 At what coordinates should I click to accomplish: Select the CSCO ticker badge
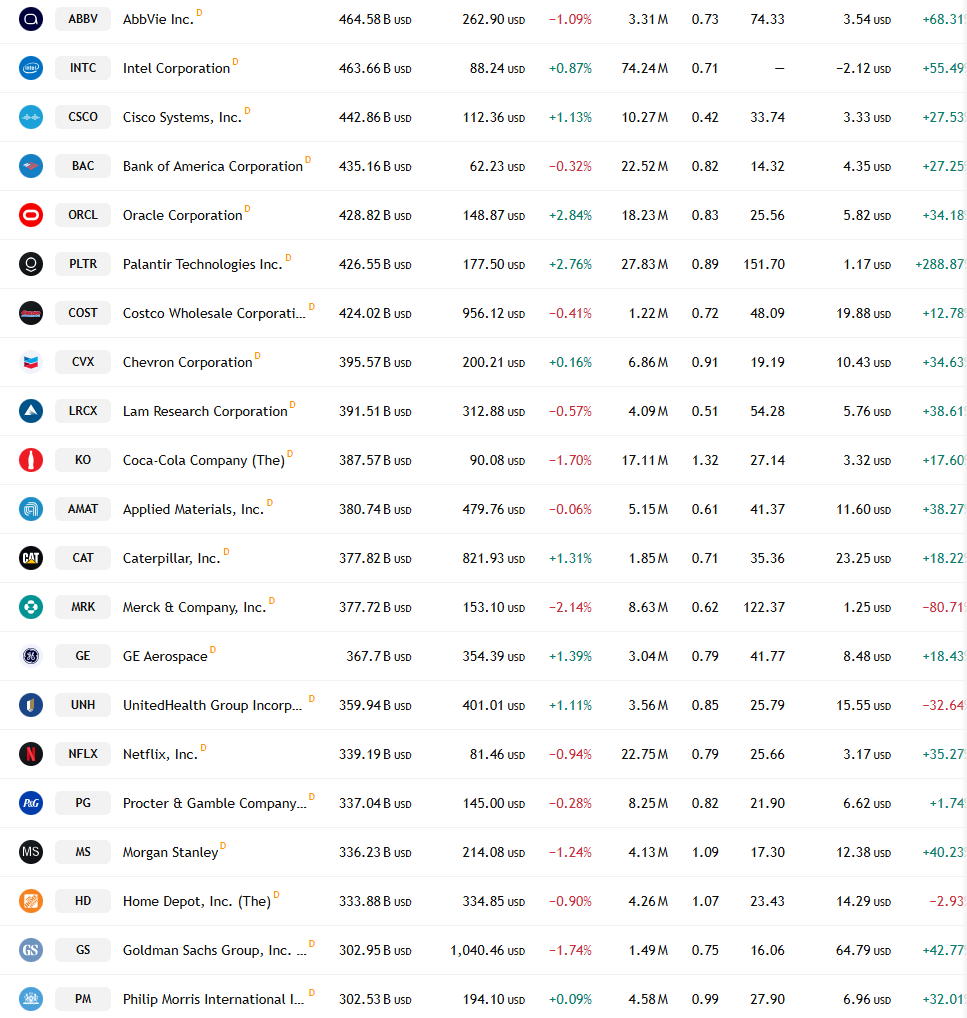[x=83, y=117]
